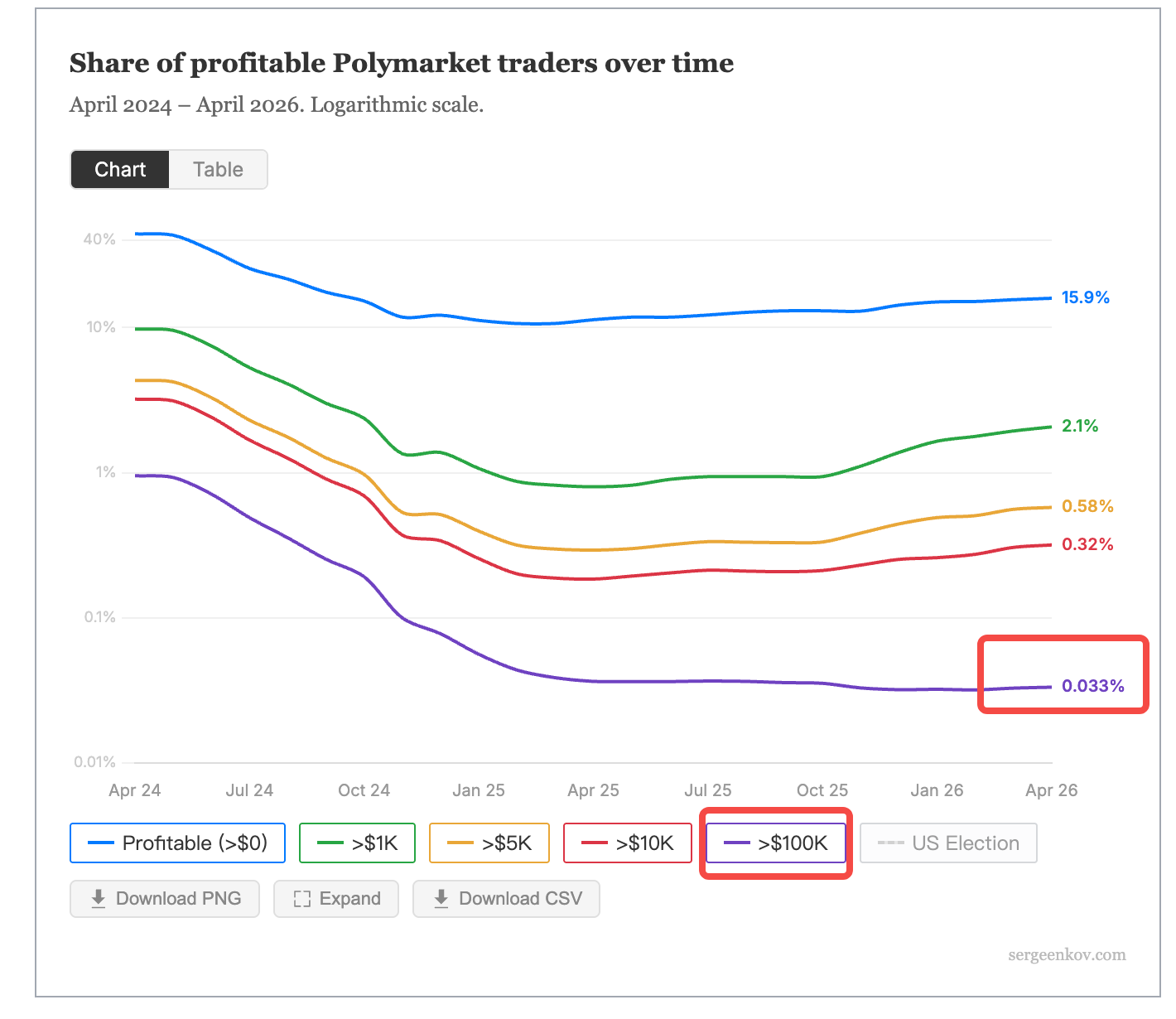Image resolution: width=1176 pixels, height=1019 pixels.
Task: Hide the >$100K purple series
Action: pyautogui.click(x=776, y=843)
